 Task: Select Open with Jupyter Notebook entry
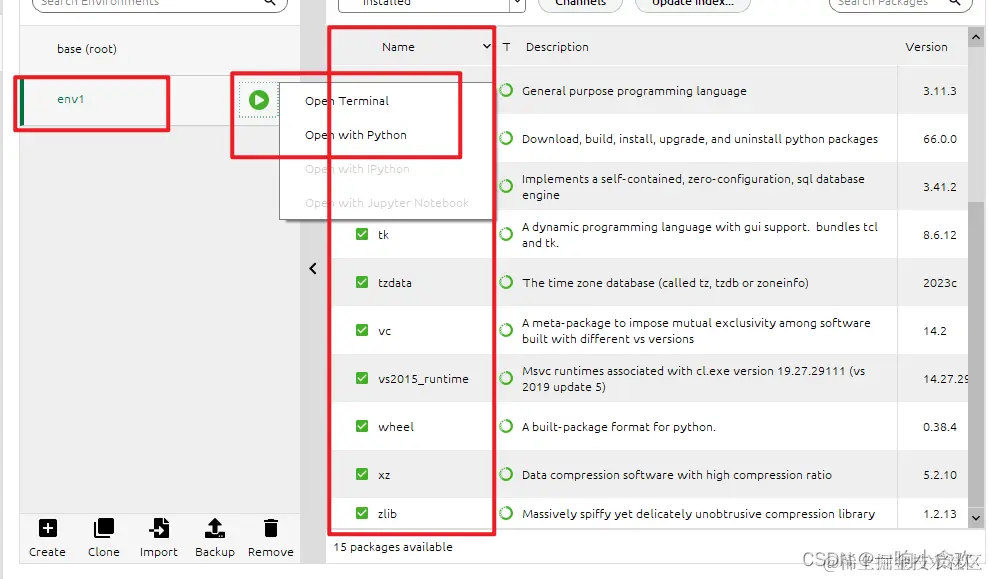pos(385,203)
